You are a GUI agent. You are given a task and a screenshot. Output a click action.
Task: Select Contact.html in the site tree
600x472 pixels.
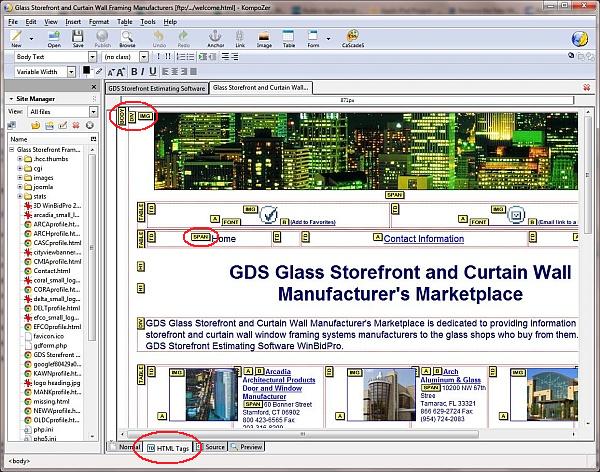point(52,271)
